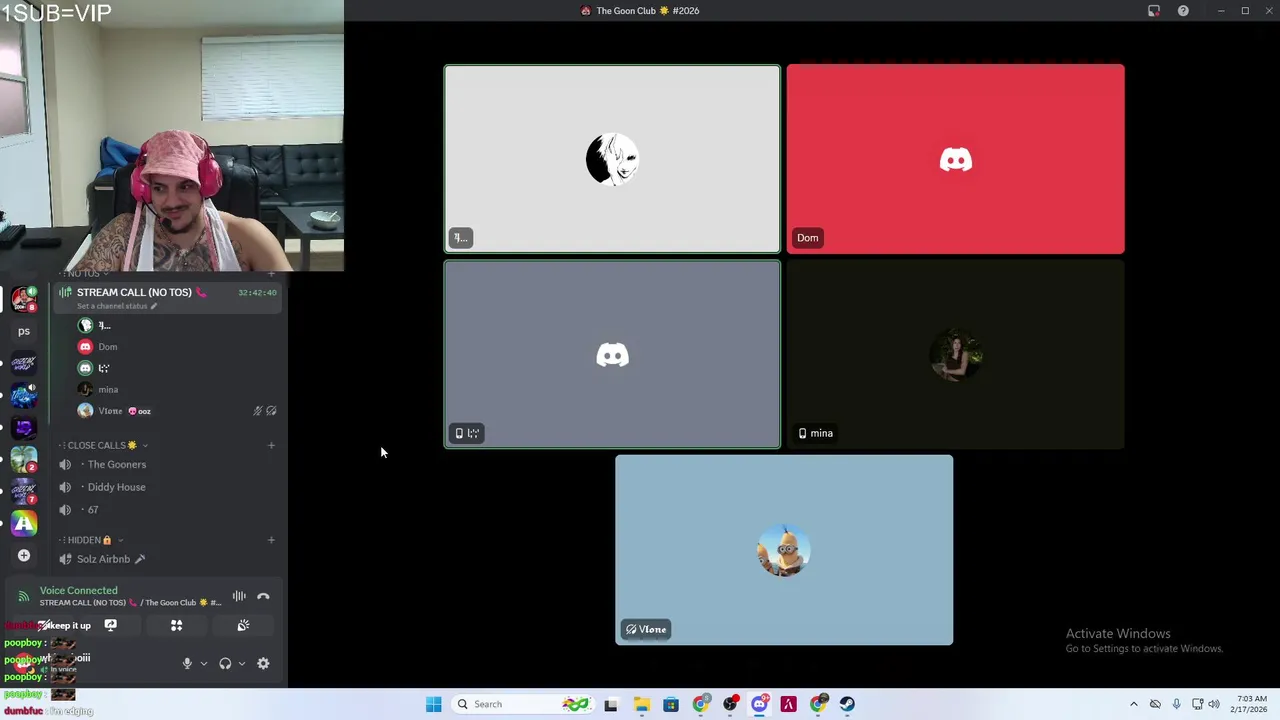Image resolution: width=1280 pixels, height=720 pixels.
Task: Focus mina's dark video tile
Action: coord(955,354)
